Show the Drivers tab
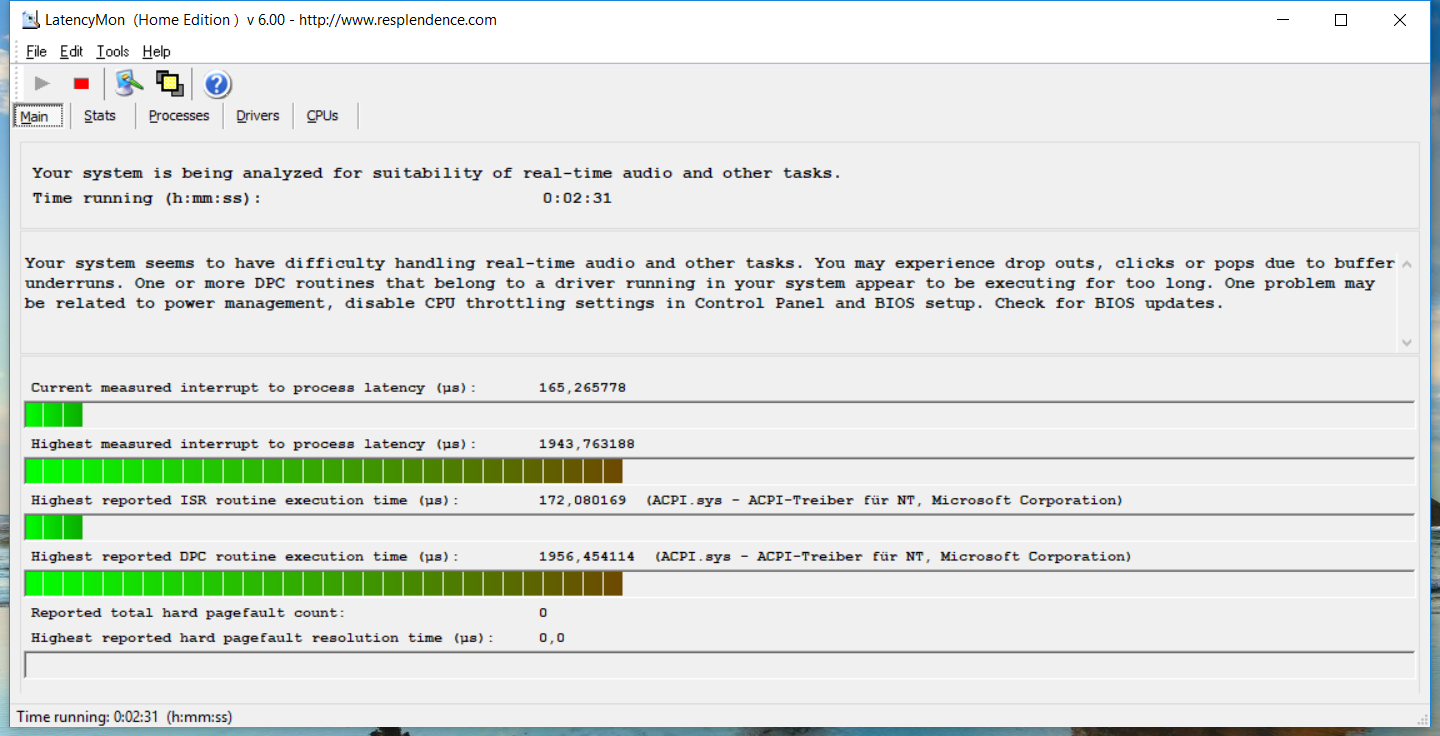1440x736 pixels. pos(257,116)
